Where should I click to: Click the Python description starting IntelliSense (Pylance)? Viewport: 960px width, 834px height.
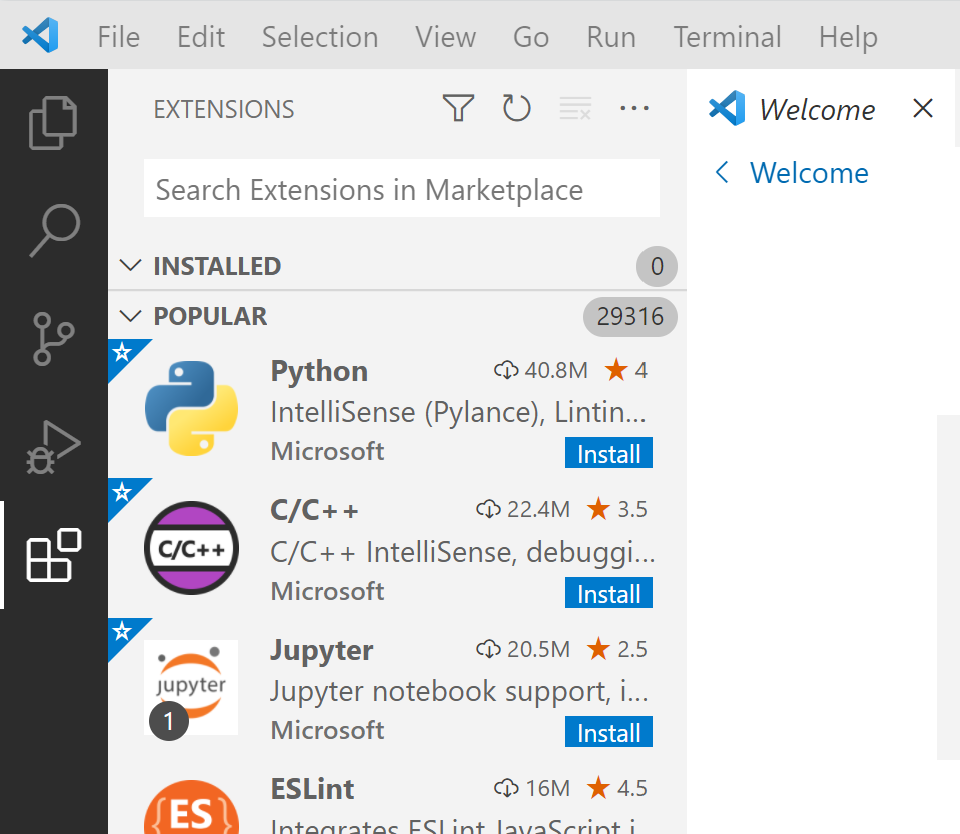[x=459, y=412]
